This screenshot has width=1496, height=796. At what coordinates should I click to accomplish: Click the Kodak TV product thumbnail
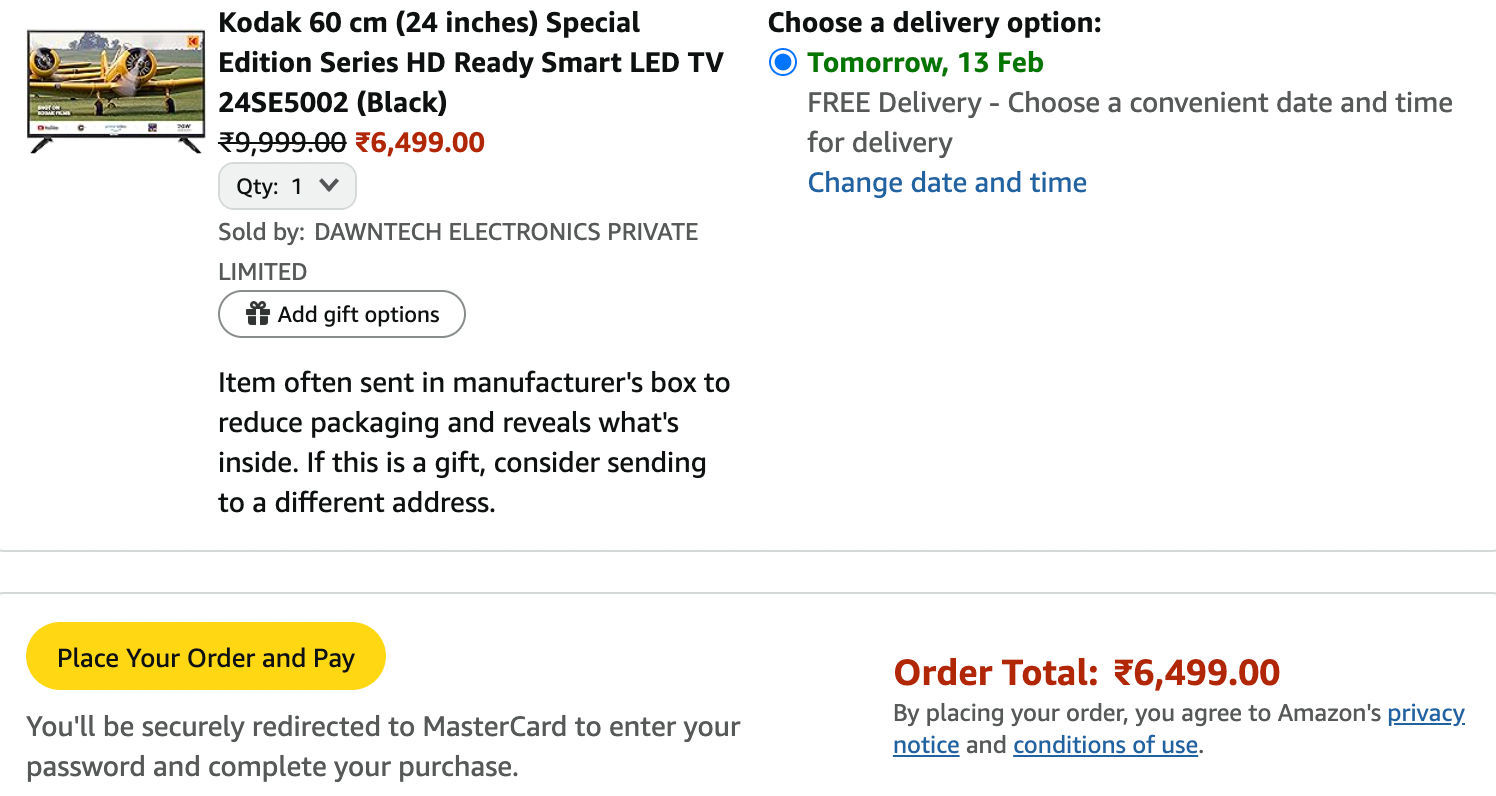pyautogui.click(x=116, y=90)
